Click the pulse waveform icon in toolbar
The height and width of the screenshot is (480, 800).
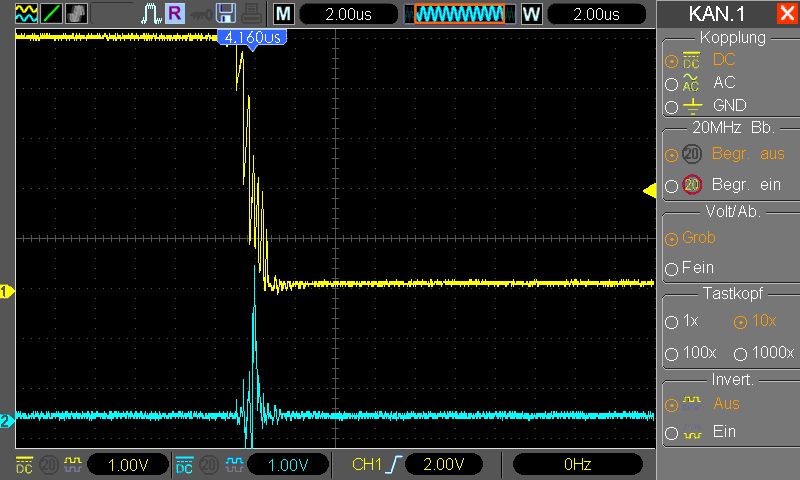[x=150, y=13]
